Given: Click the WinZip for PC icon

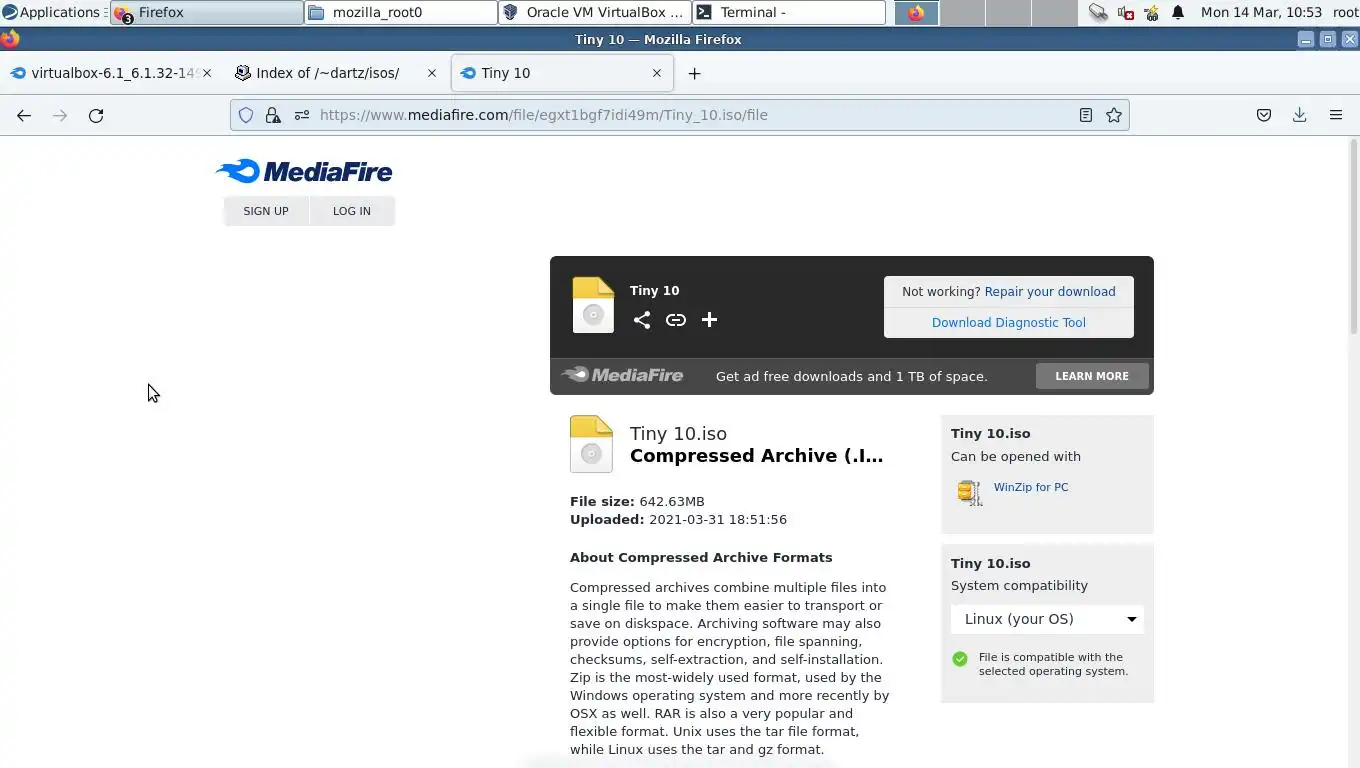Looking at the screenshot, I should 969,492.
